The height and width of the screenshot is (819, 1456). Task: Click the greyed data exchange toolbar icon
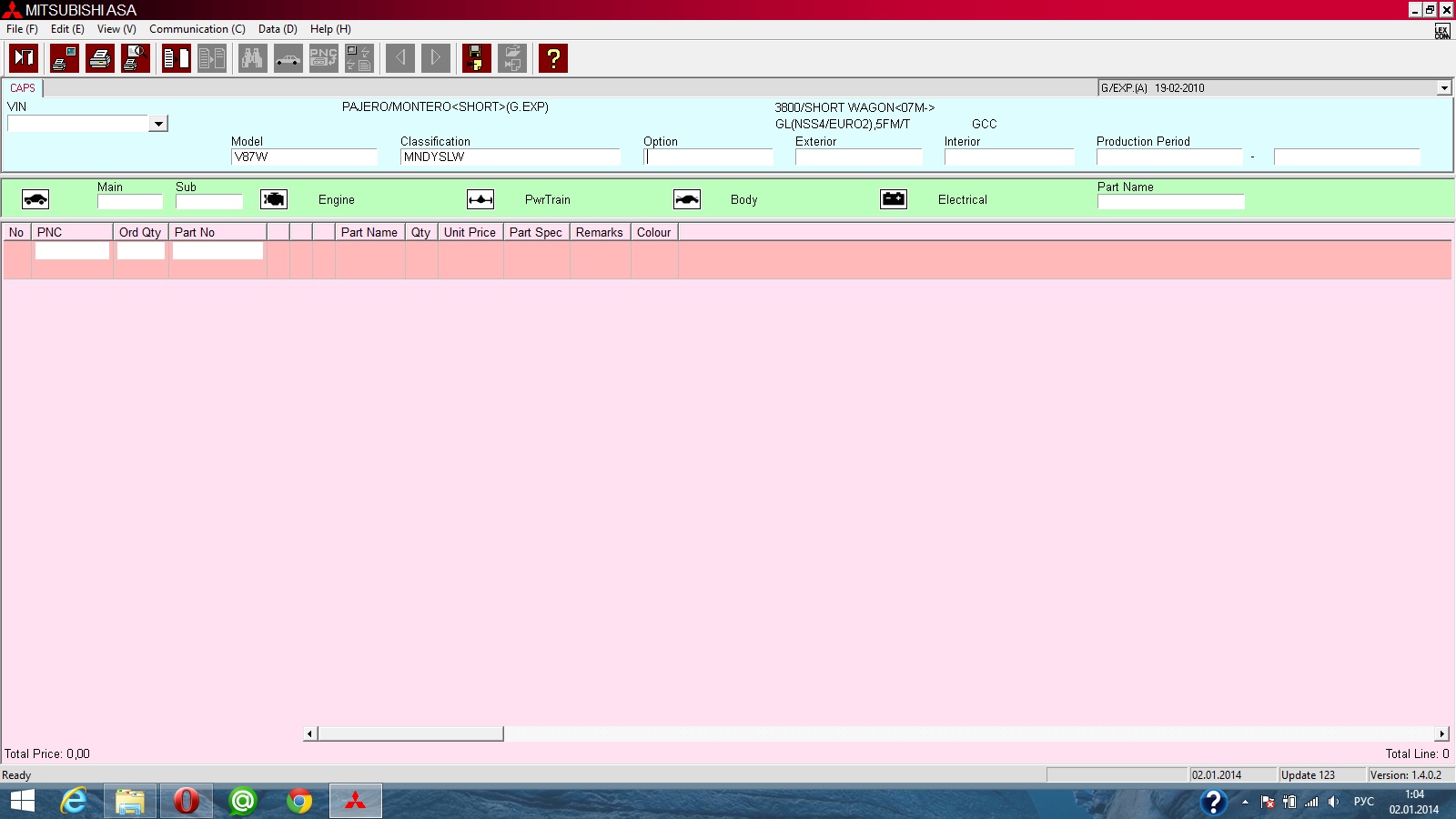pos(359,58)
